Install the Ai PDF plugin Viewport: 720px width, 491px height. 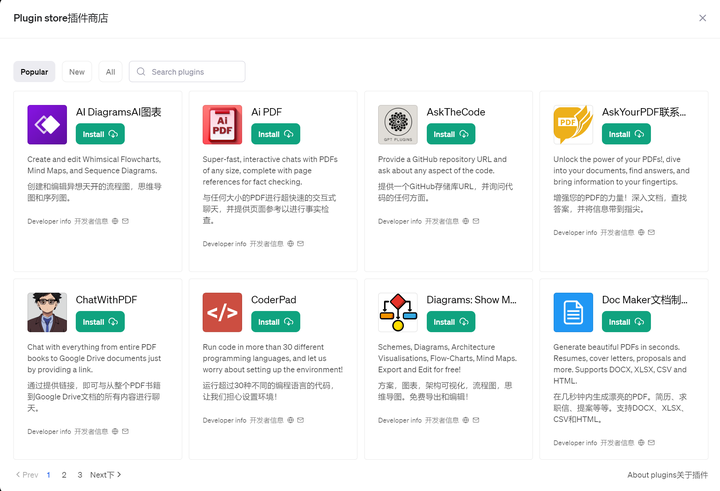(x=276, y=134)
